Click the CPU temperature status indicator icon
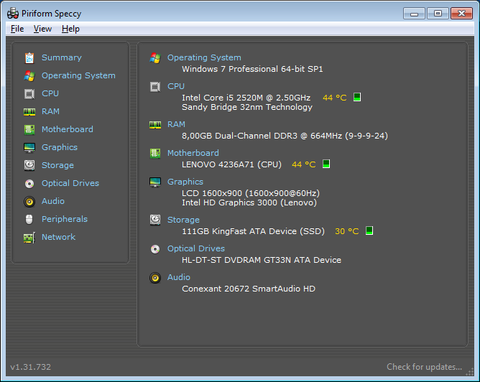480x382 pixels. pyautogui.click(x=357, y=97)
